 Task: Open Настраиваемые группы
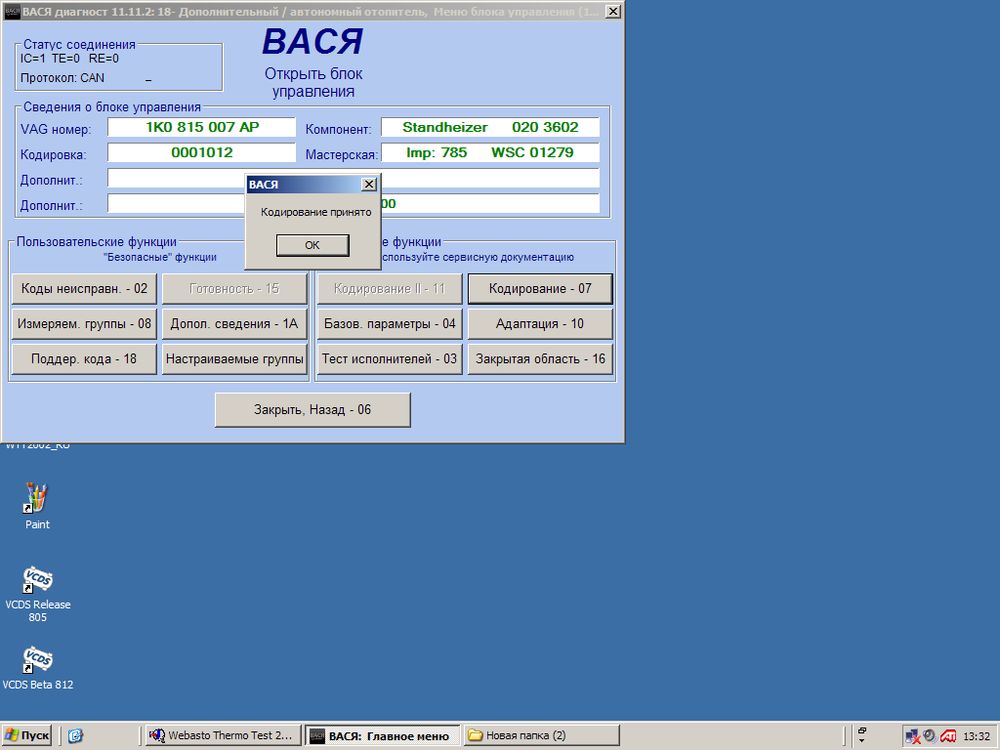[235, 358]
